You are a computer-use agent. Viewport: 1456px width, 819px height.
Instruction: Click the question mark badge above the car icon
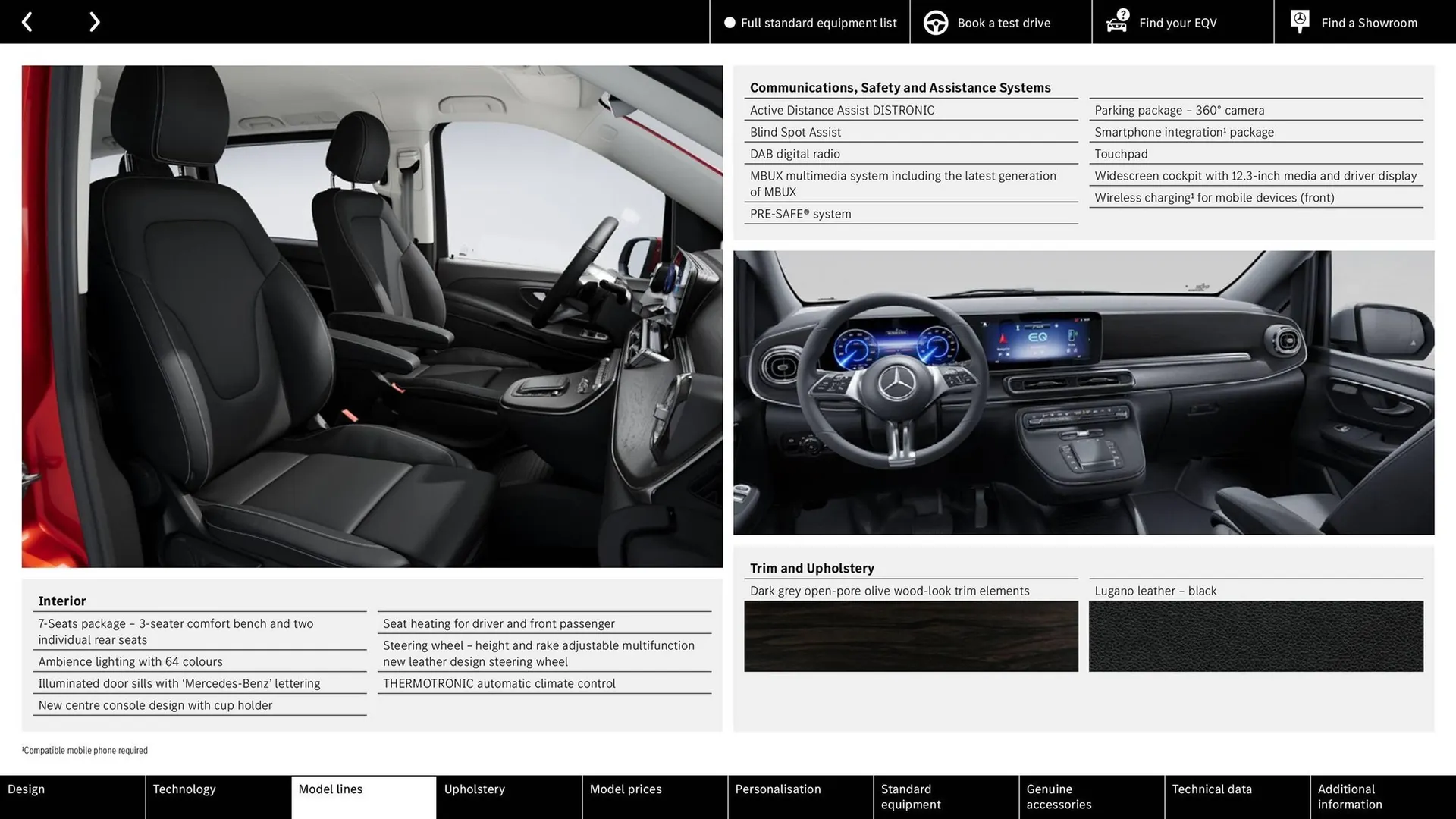pyautogui.click(x=1122, y=13)
